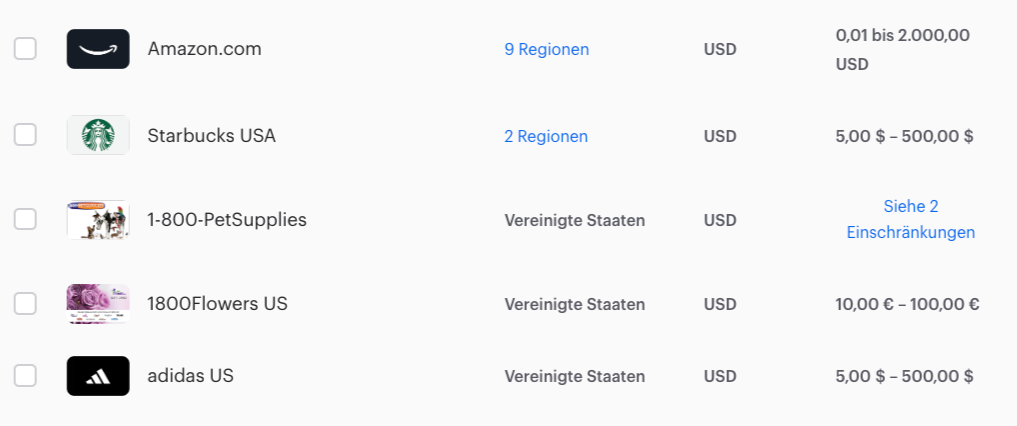Click the 1-800-PetSupplies card thumbnail
This screenshot has height=426, width=1017.
coord(98,220)
